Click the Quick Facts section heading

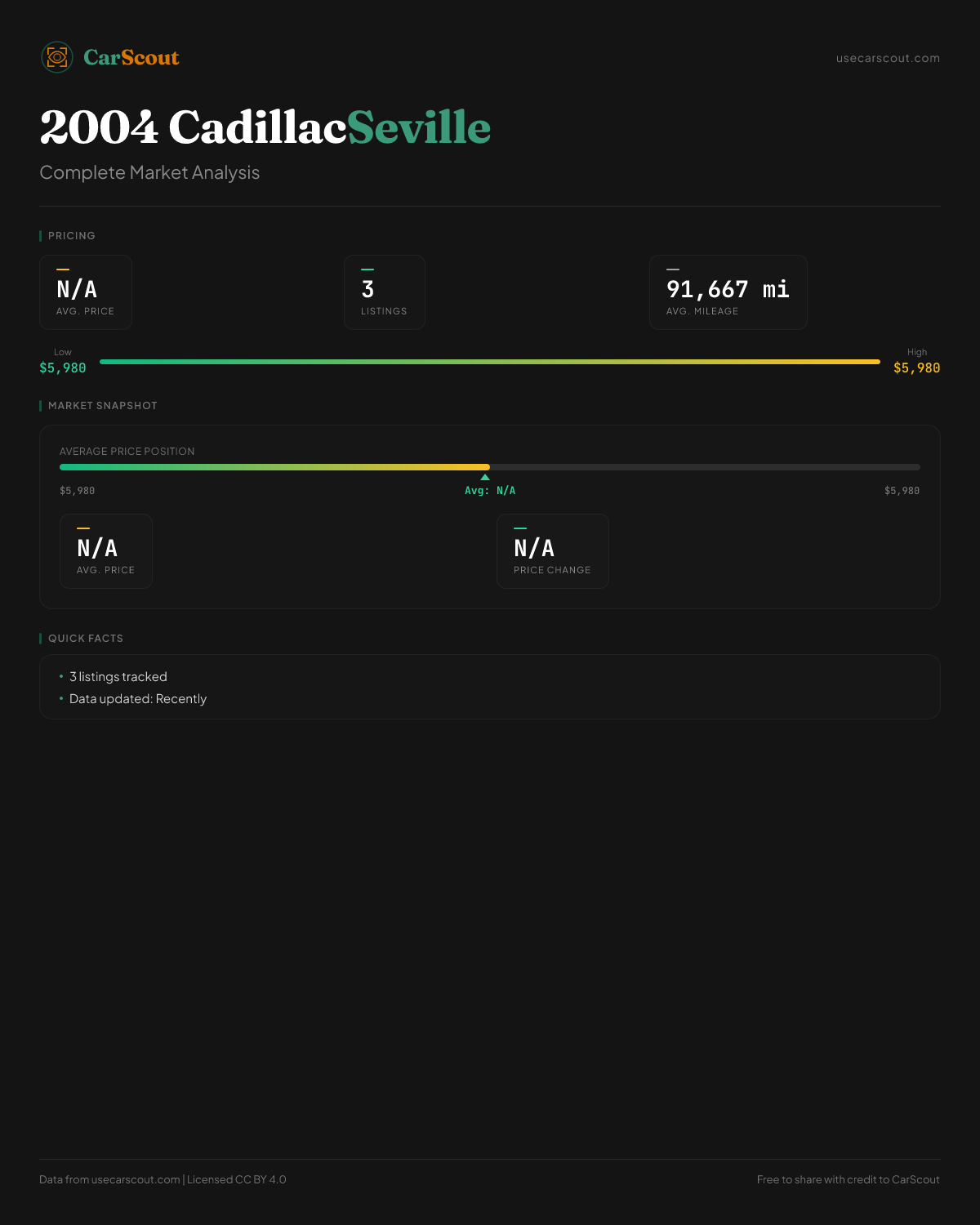(86, 639)
